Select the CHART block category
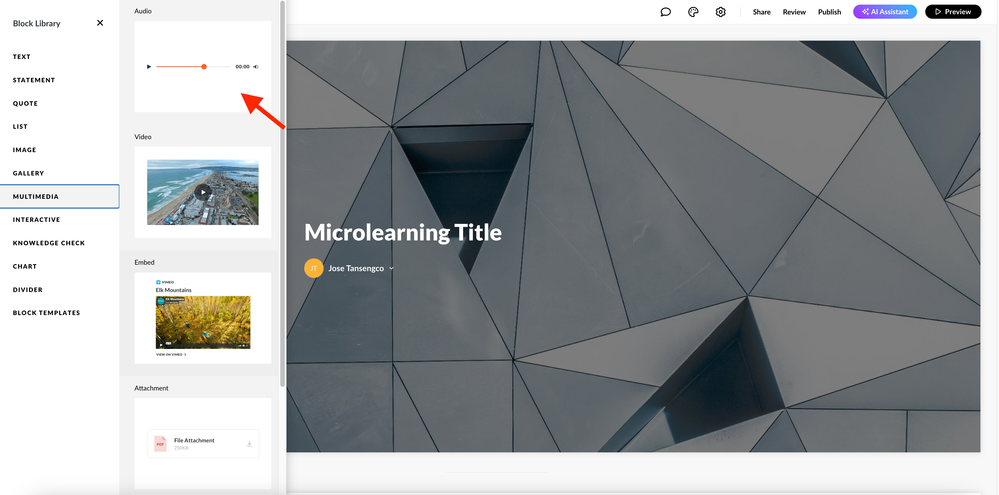This screenshot has height=495, width=999. pyautogui.click(x=25, y=266)
